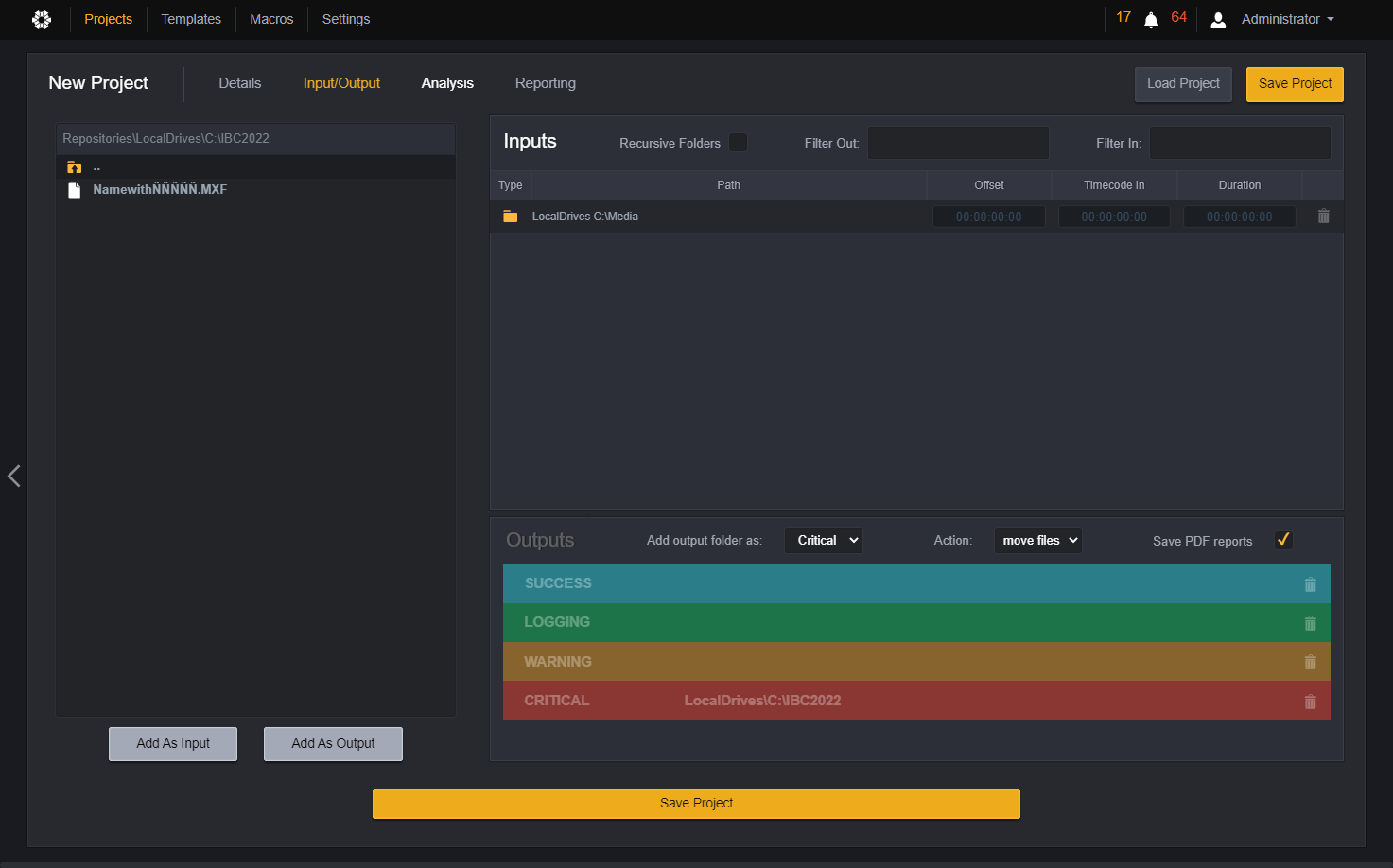Uncheck Save PDF reports

click(x=1283, y=540)
